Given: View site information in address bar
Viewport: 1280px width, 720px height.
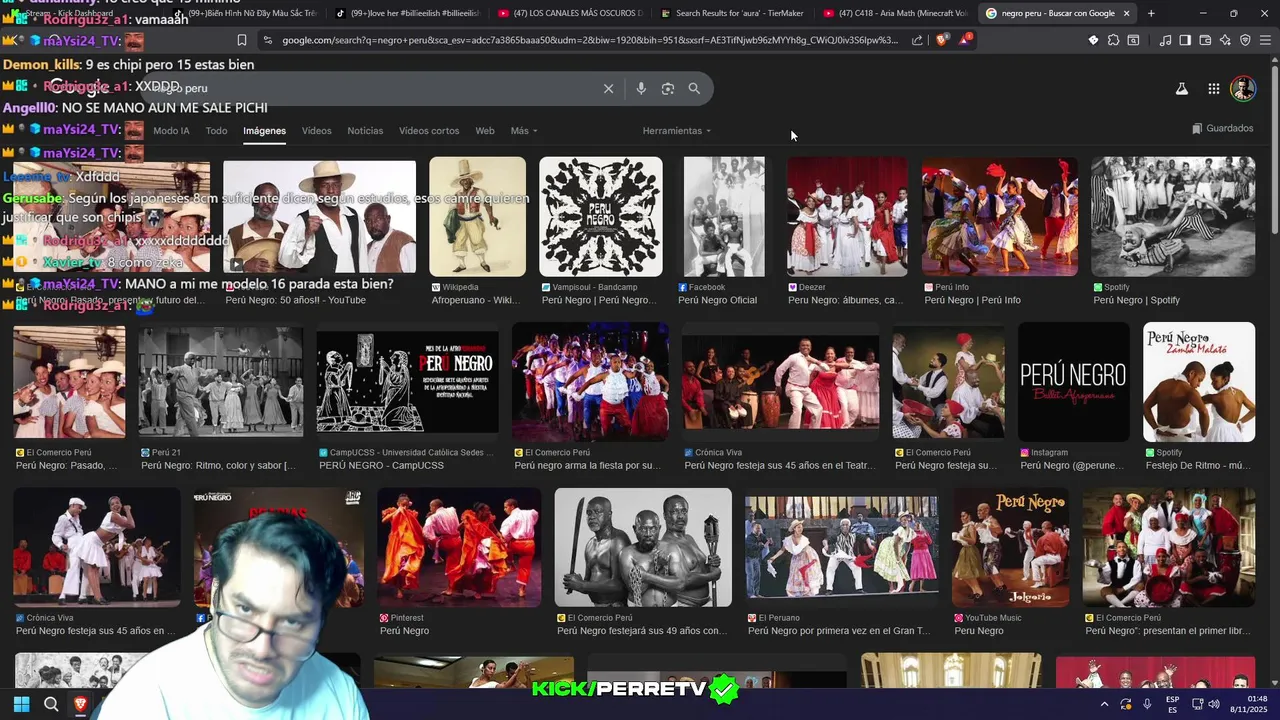Looking at the screenshot, I should pyautogui.click(x=268, y=40).
